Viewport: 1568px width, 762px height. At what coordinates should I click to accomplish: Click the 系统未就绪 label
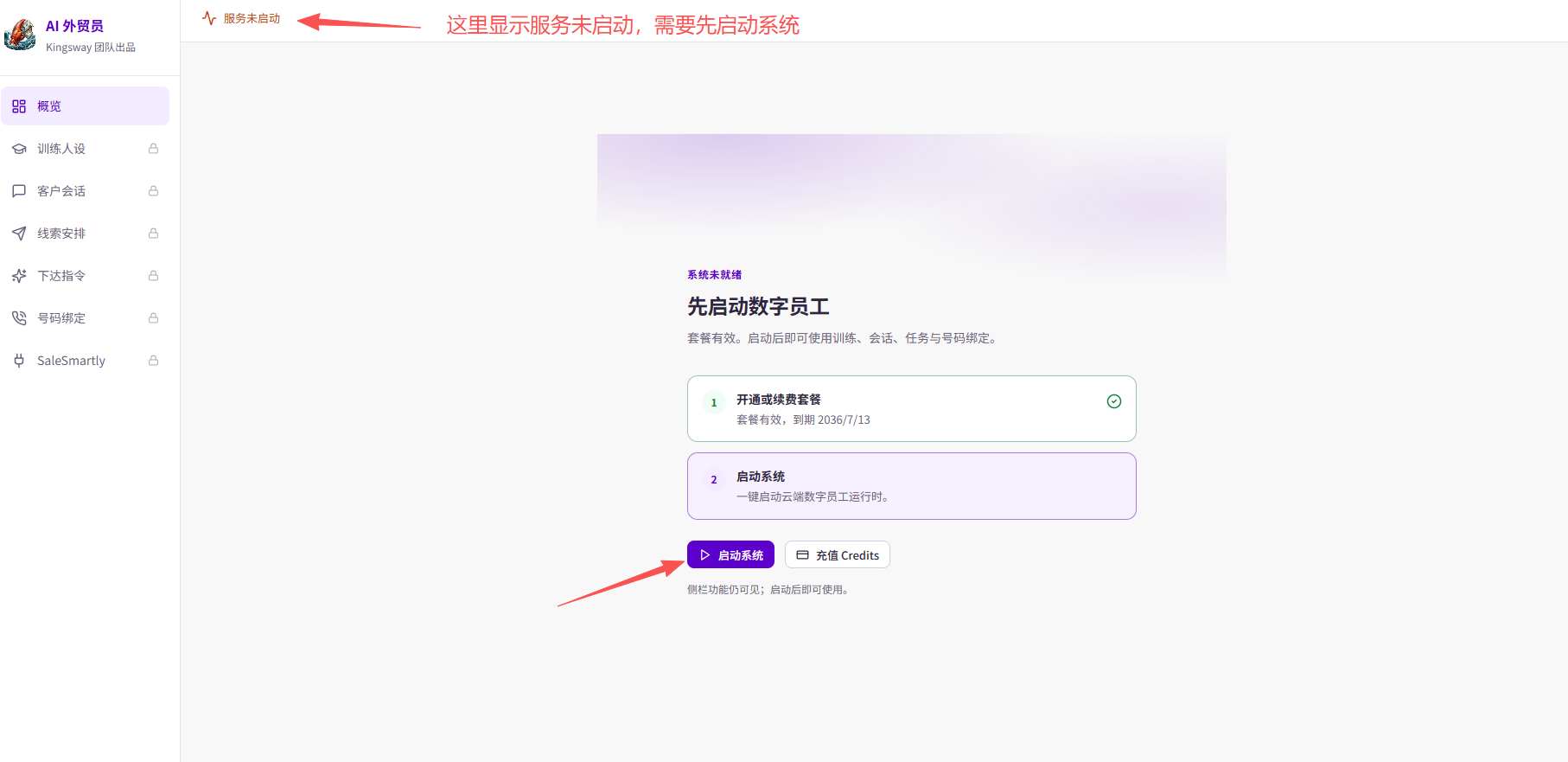(x=715, y=275)
